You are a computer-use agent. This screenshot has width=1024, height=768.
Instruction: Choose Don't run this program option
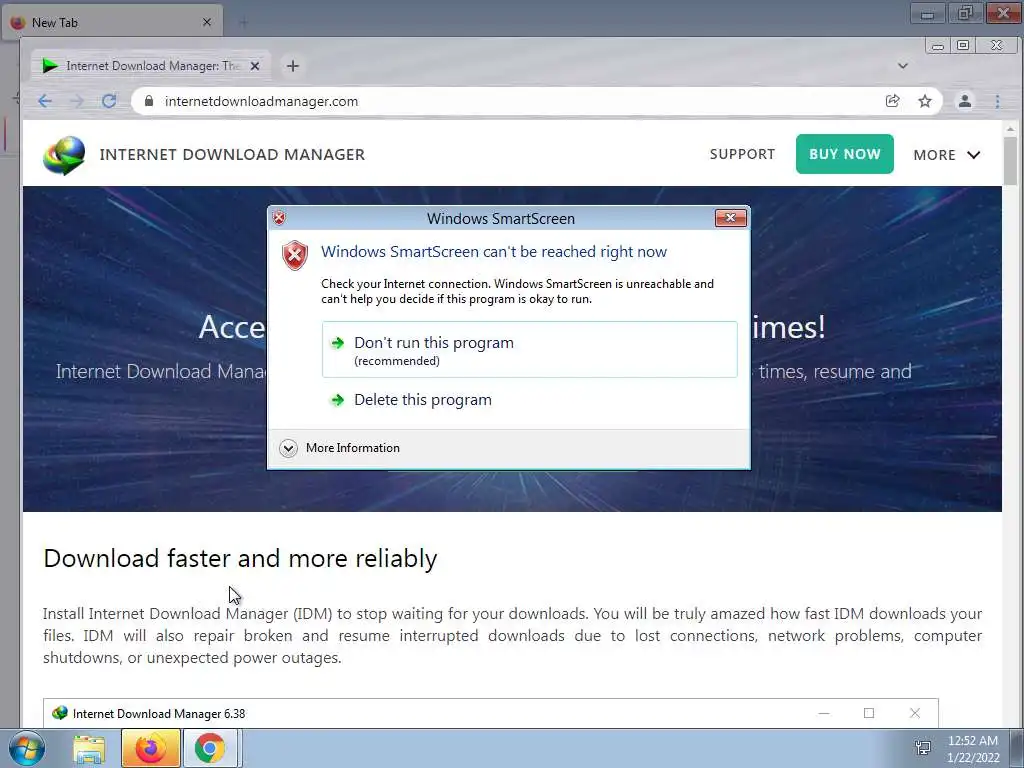coord(530,349)
